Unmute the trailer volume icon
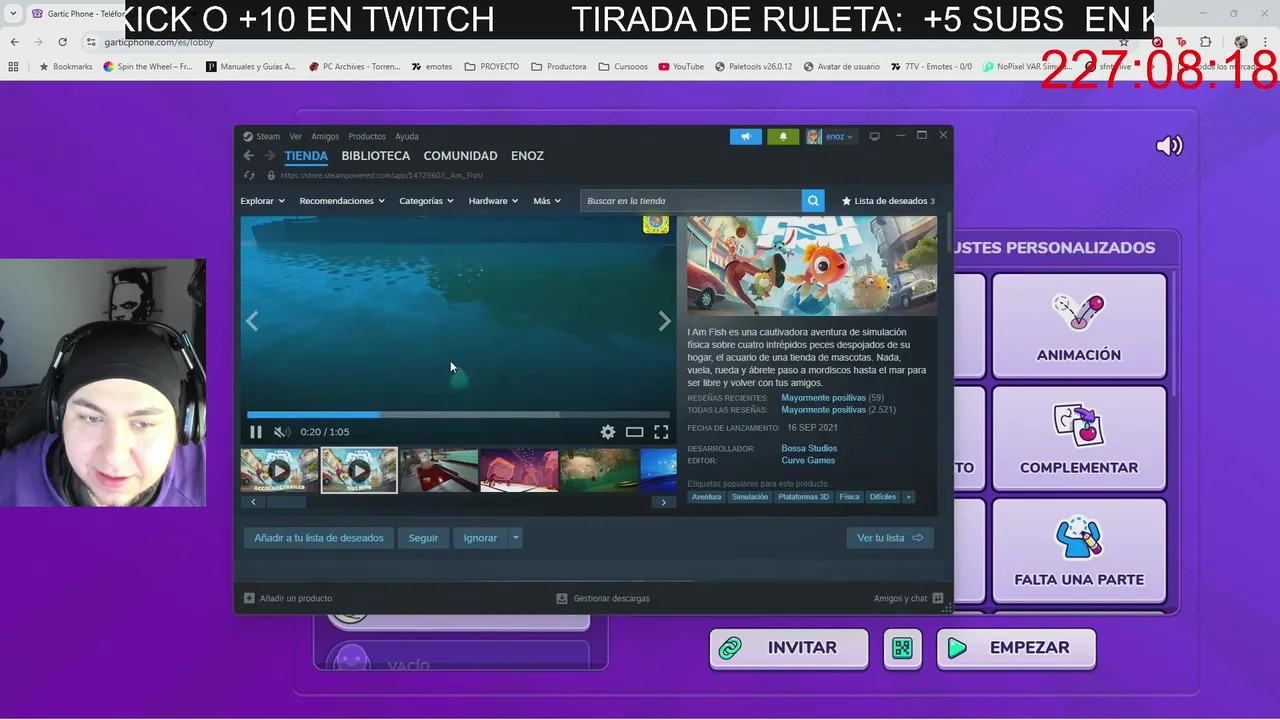Viewport: 1280px width, 720px height. click(282, 432)
